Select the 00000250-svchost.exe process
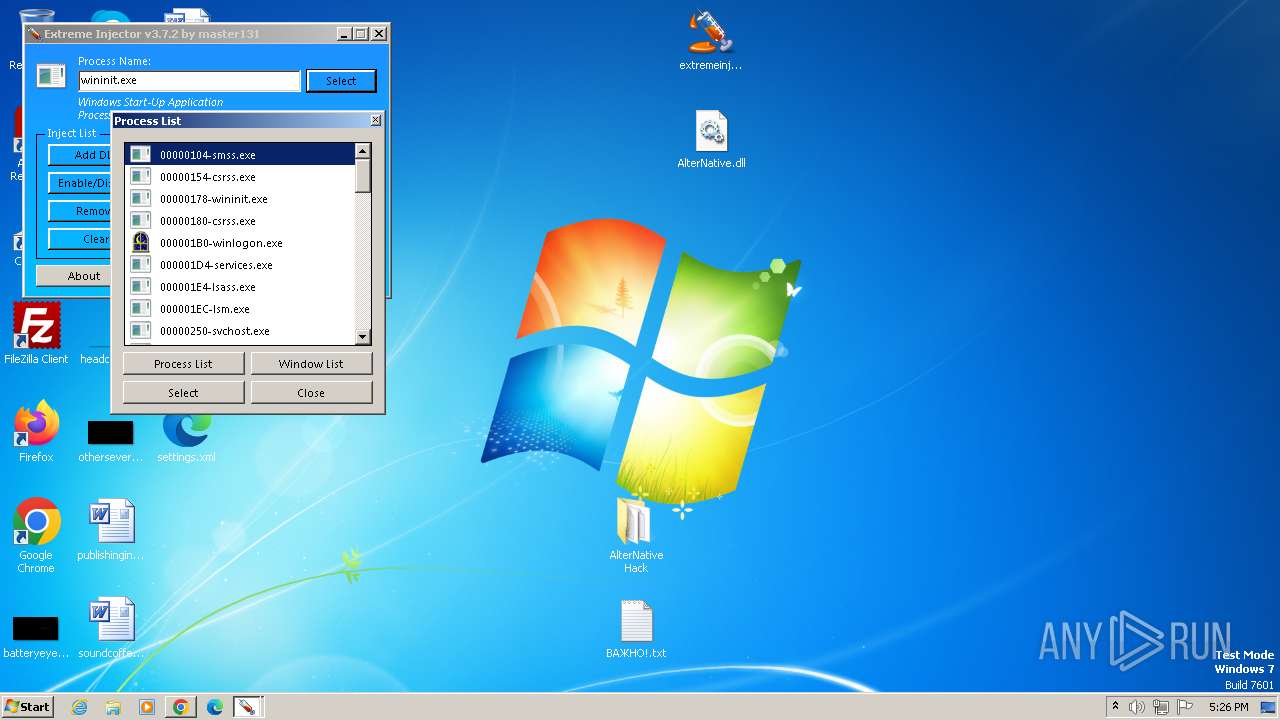Viewport: 1280px width, 720px height. (240, 331)
